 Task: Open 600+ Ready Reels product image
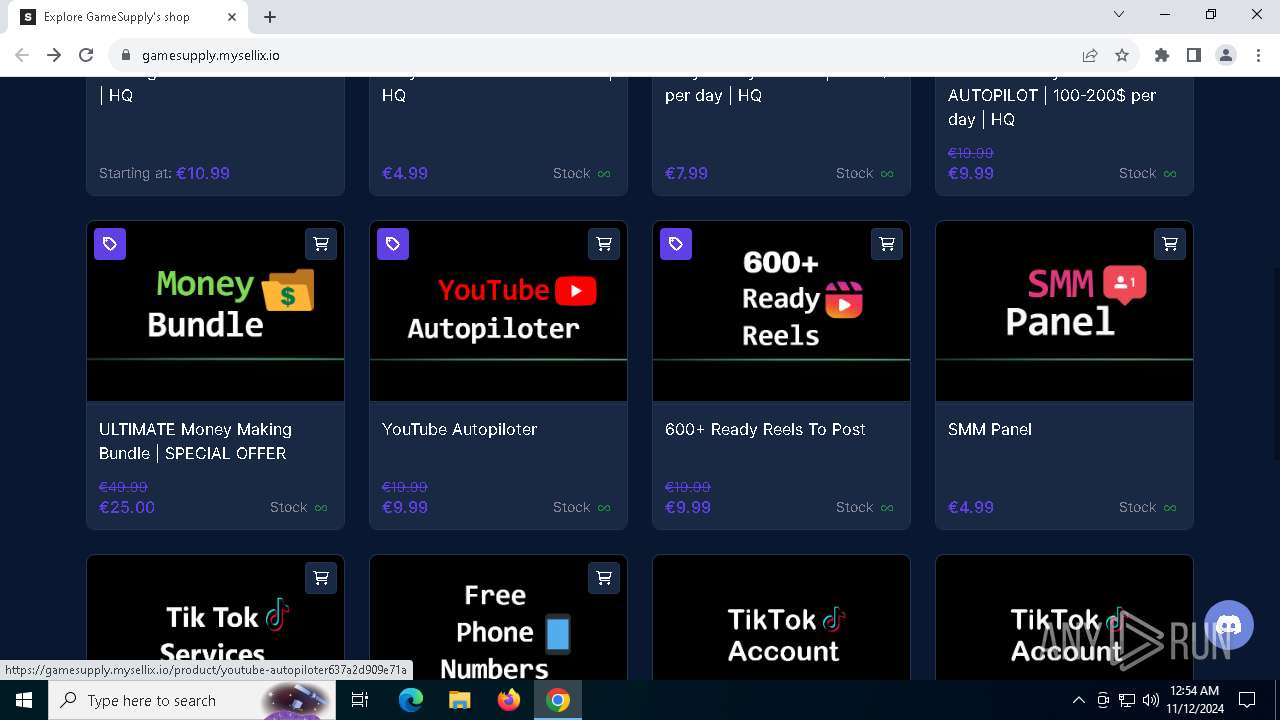pyautogui.click(x=781, y=311)
